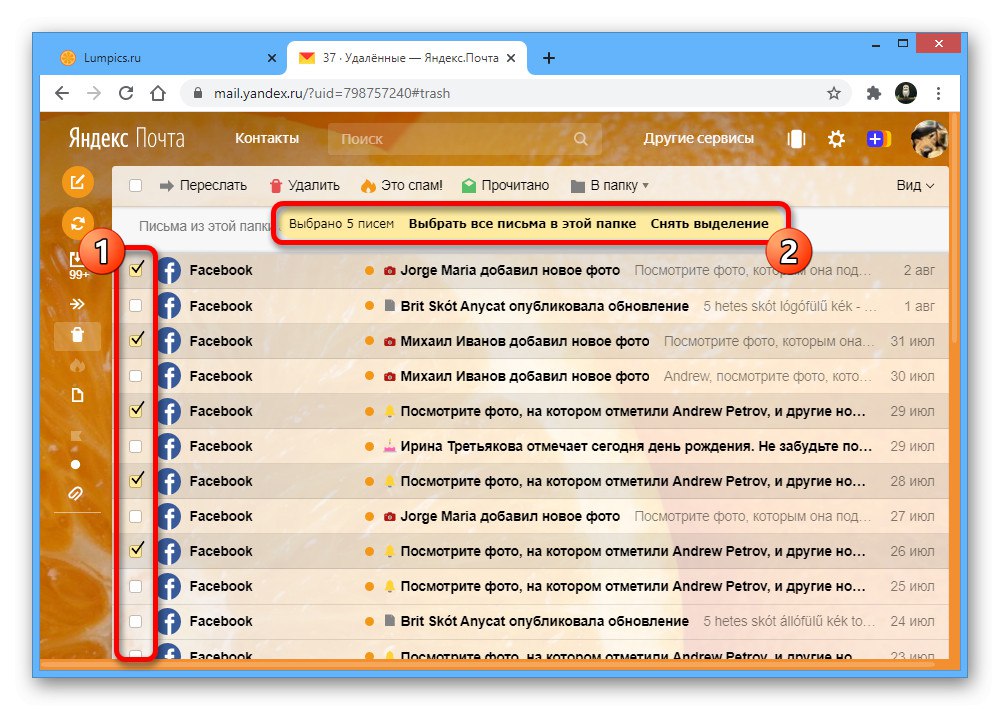
Task: Click the themes icon next to settings gear
Action: click(797, 138)
